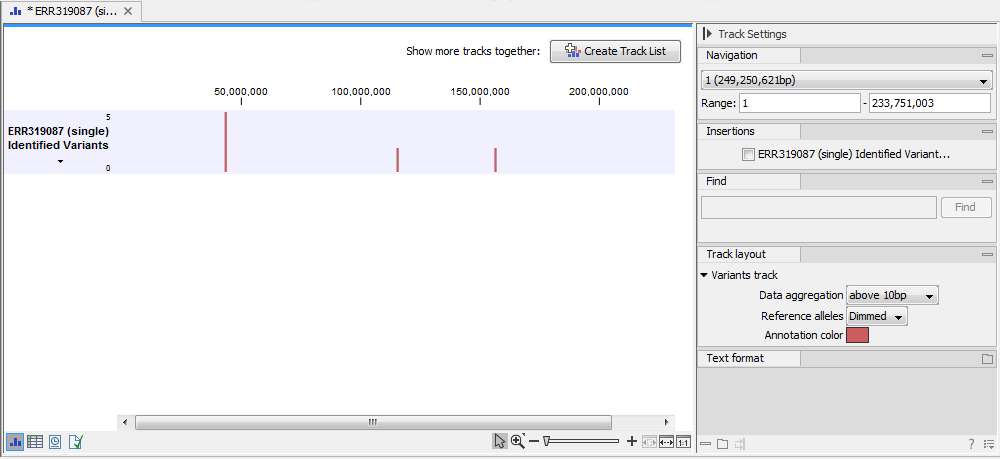Click the plus zoom in button
Viewport: 1000px width, 459px height.
coord(632,441)
